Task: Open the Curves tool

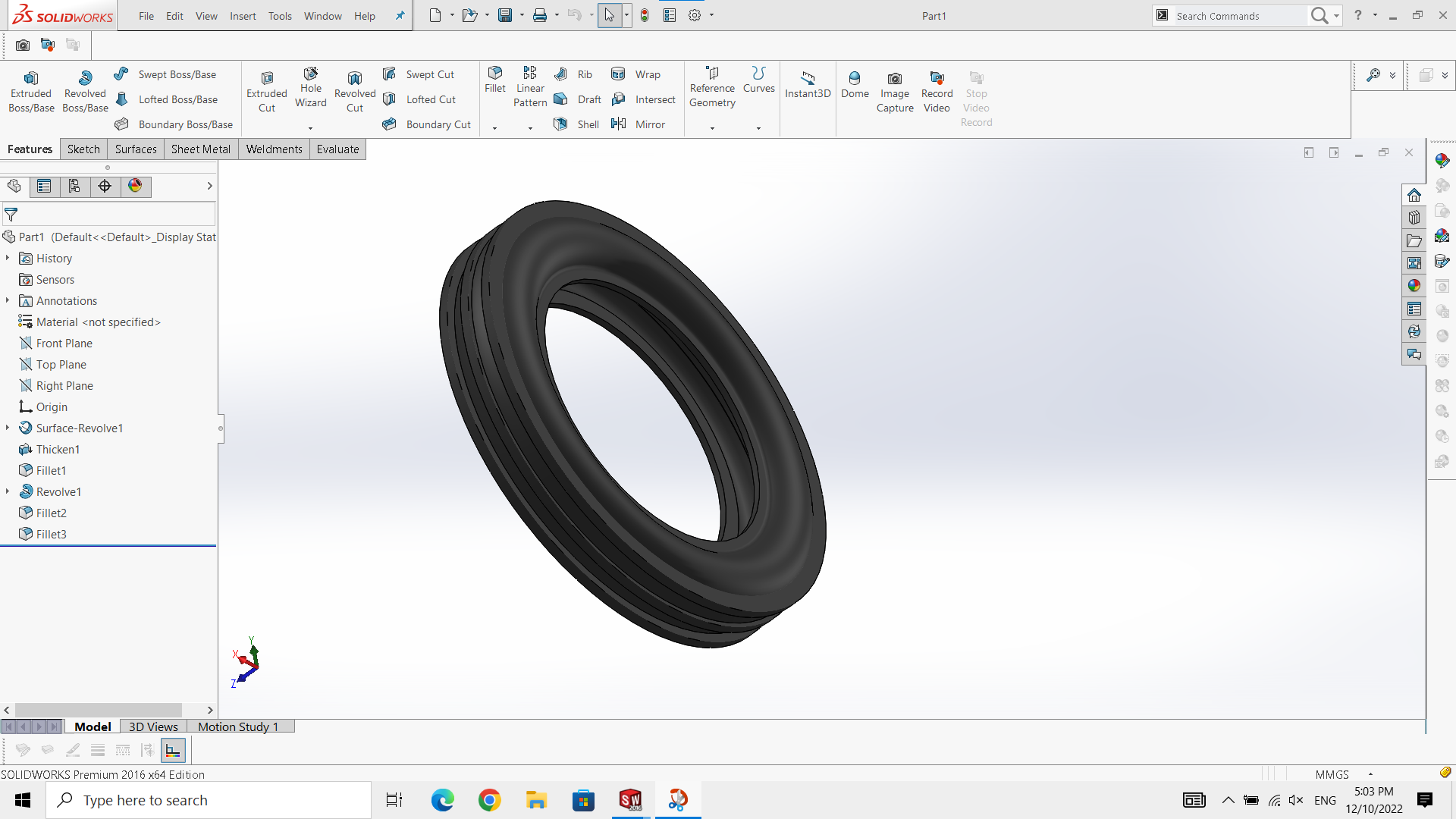Action: click(759, 80)
